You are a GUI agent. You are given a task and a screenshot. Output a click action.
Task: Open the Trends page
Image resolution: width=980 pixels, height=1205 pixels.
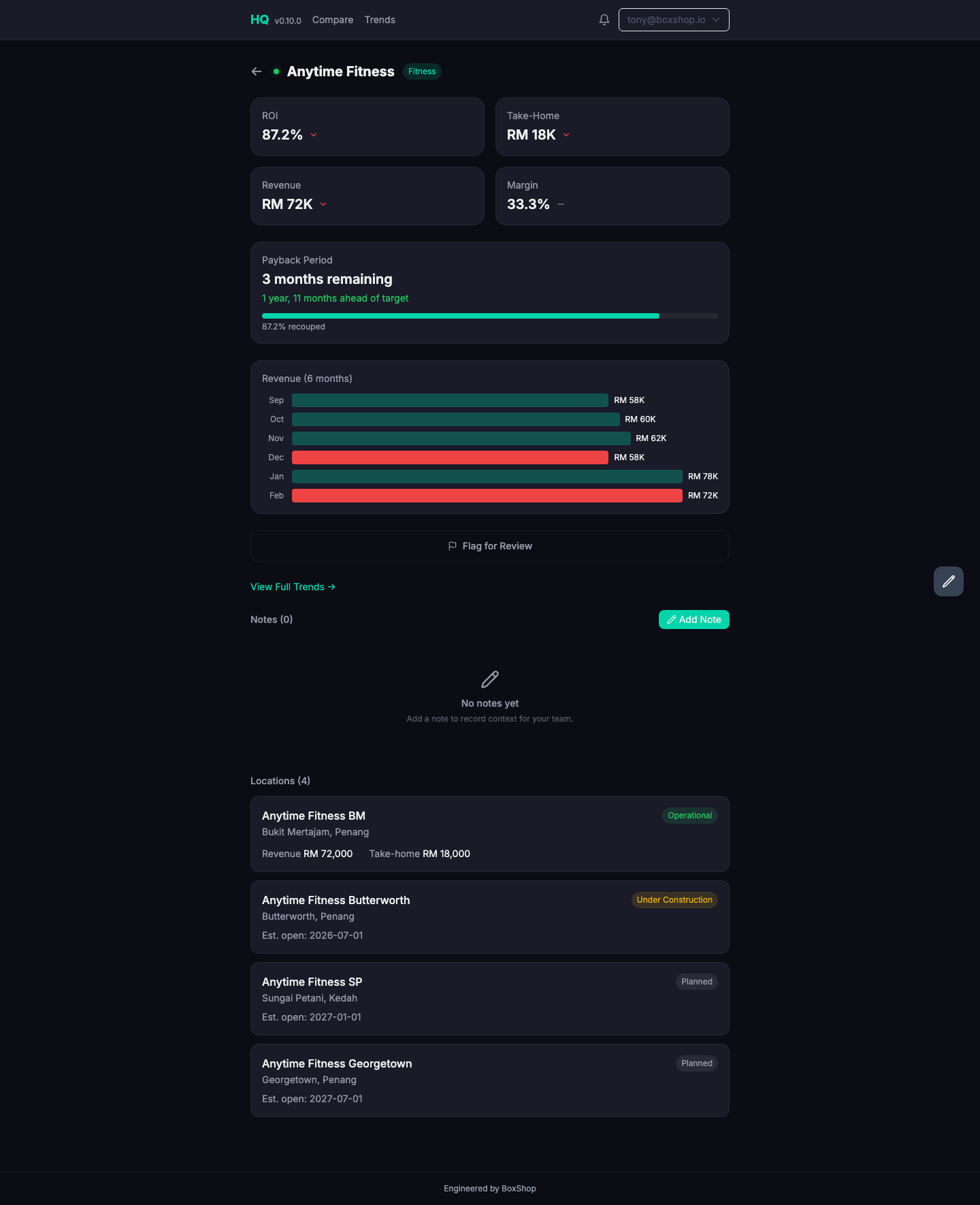click(380, 20)
